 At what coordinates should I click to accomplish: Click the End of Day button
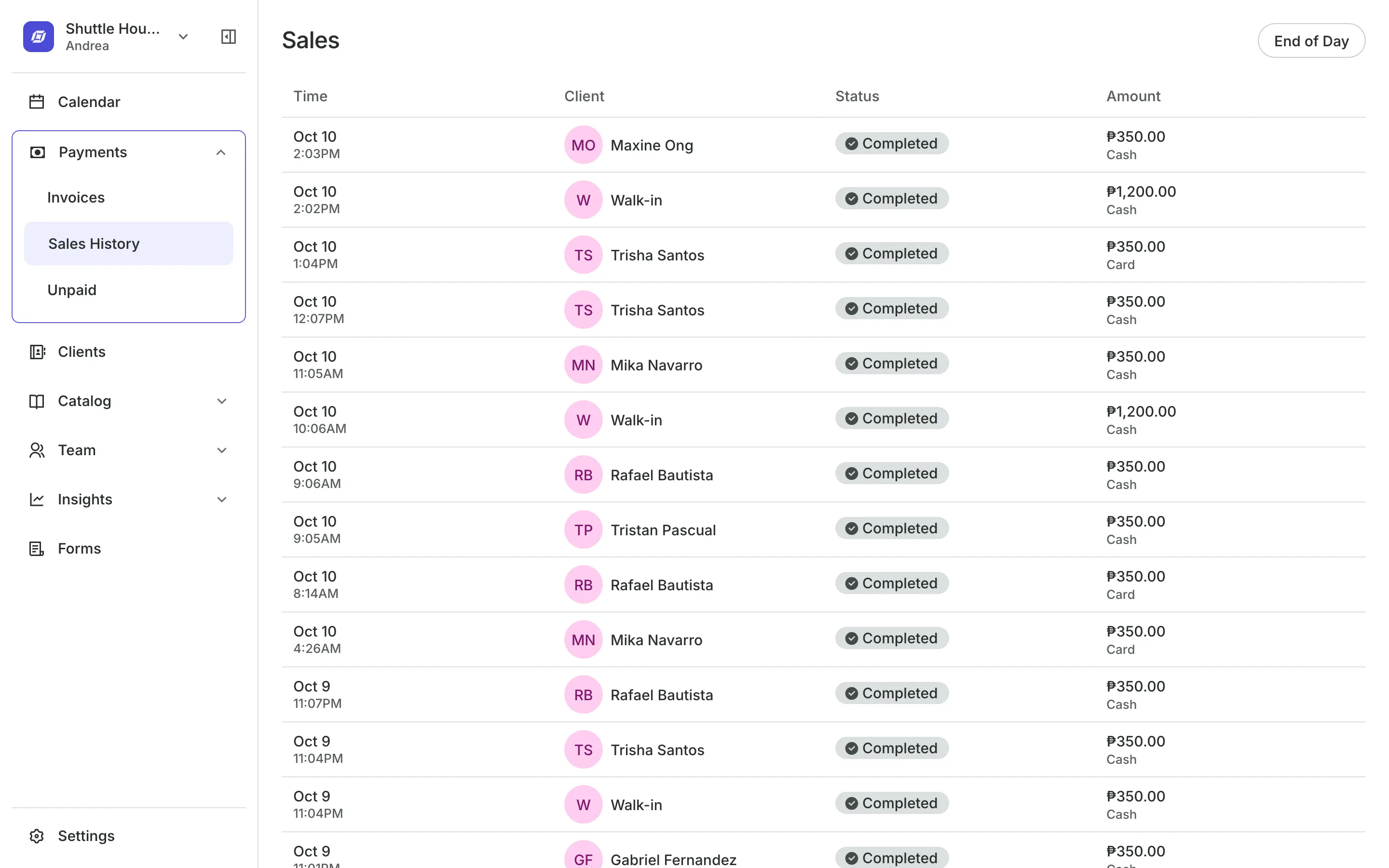[1311, 41]
